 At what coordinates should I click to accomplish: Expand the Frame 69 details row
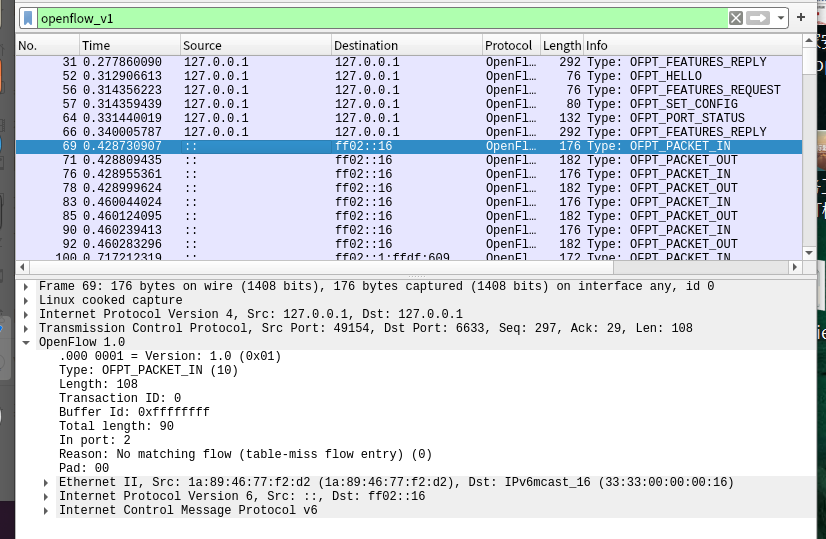pos(26,287)
